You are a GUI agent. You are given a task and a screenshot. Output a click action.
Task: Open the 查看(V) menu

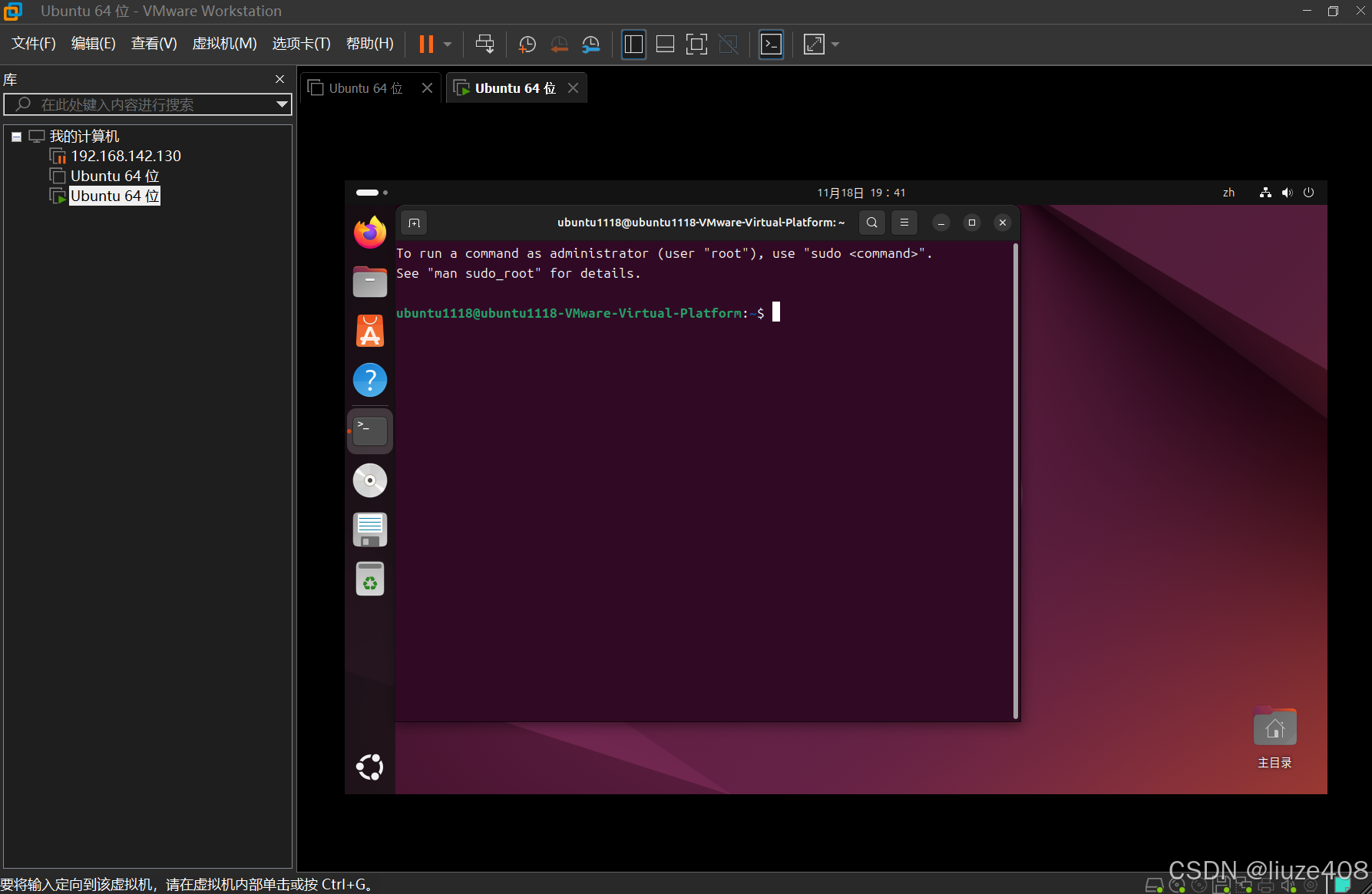(x=154, y=43)
